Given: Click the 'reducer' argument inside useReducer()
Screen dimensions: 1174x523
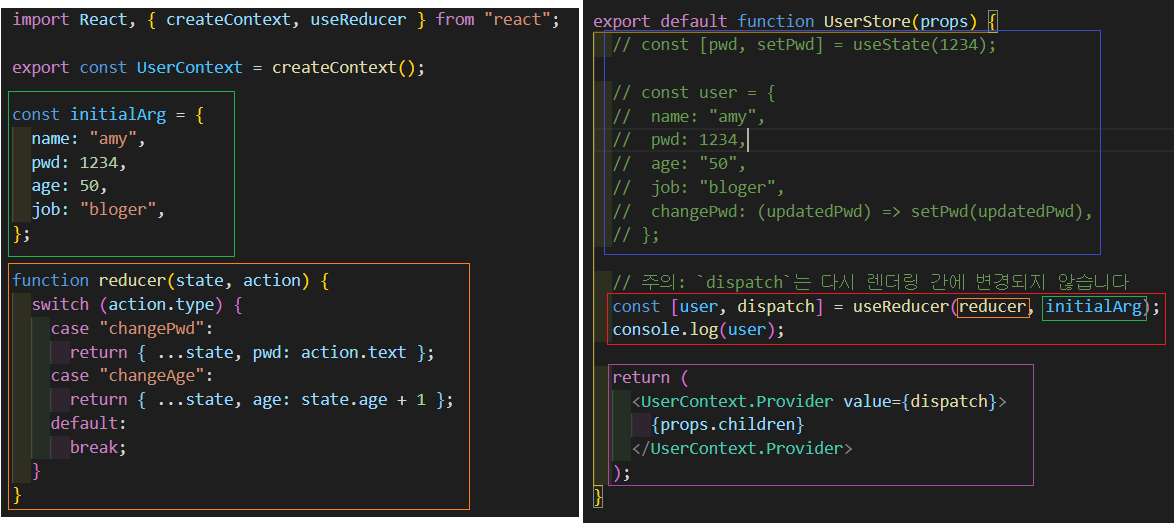Looking at the screenshot, I should tap(993, 307).
